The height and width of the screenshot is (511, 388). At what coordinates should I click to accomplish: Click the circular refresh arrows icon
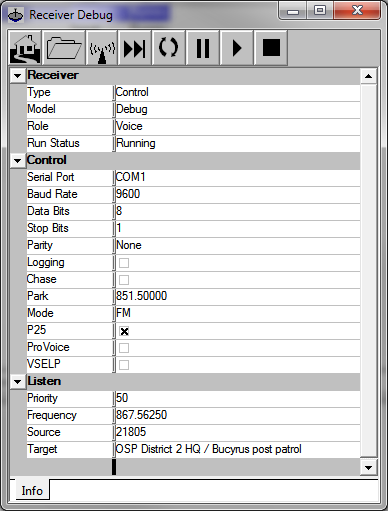169,48
